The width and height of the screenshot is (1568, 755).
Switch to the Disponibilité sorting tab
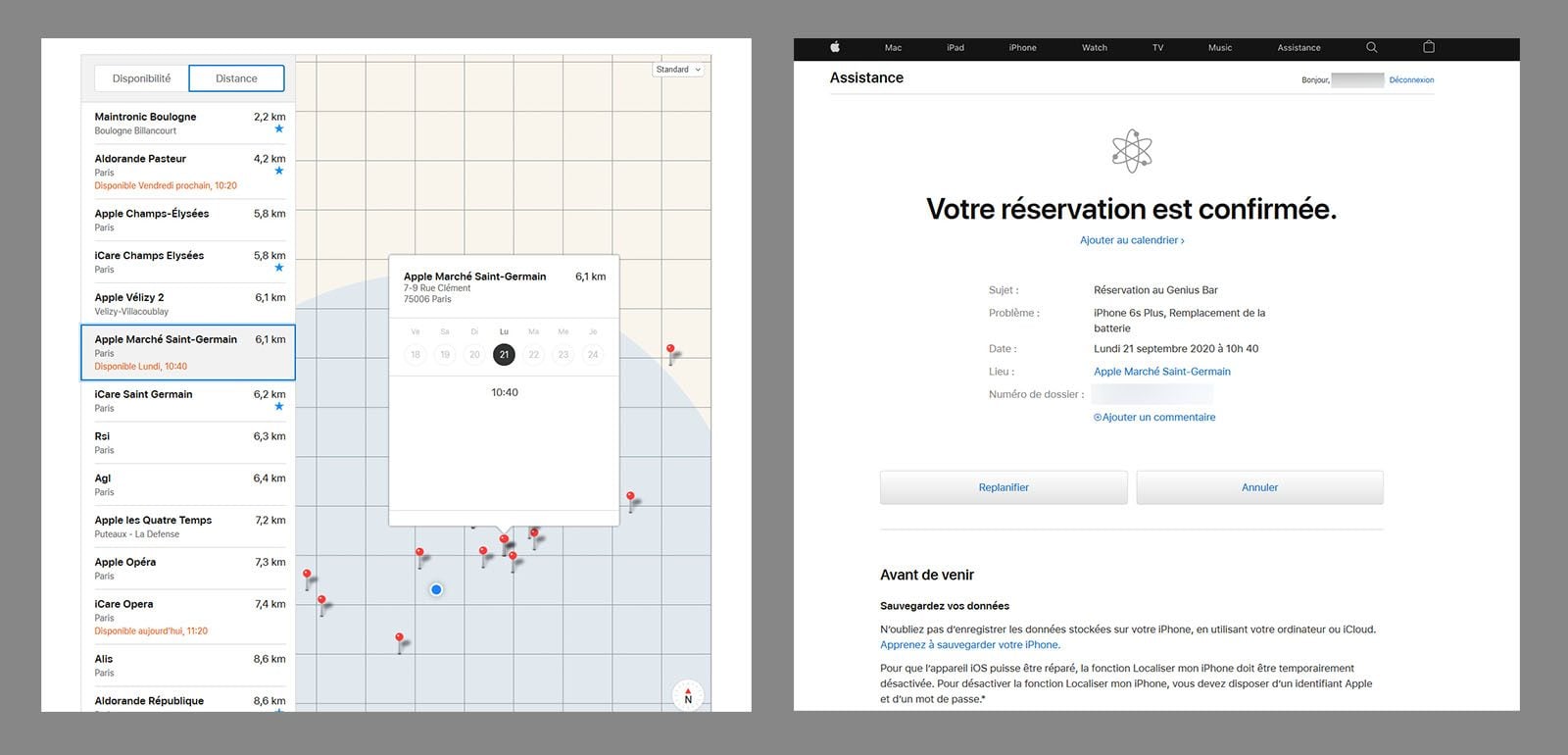coord(141,78)
